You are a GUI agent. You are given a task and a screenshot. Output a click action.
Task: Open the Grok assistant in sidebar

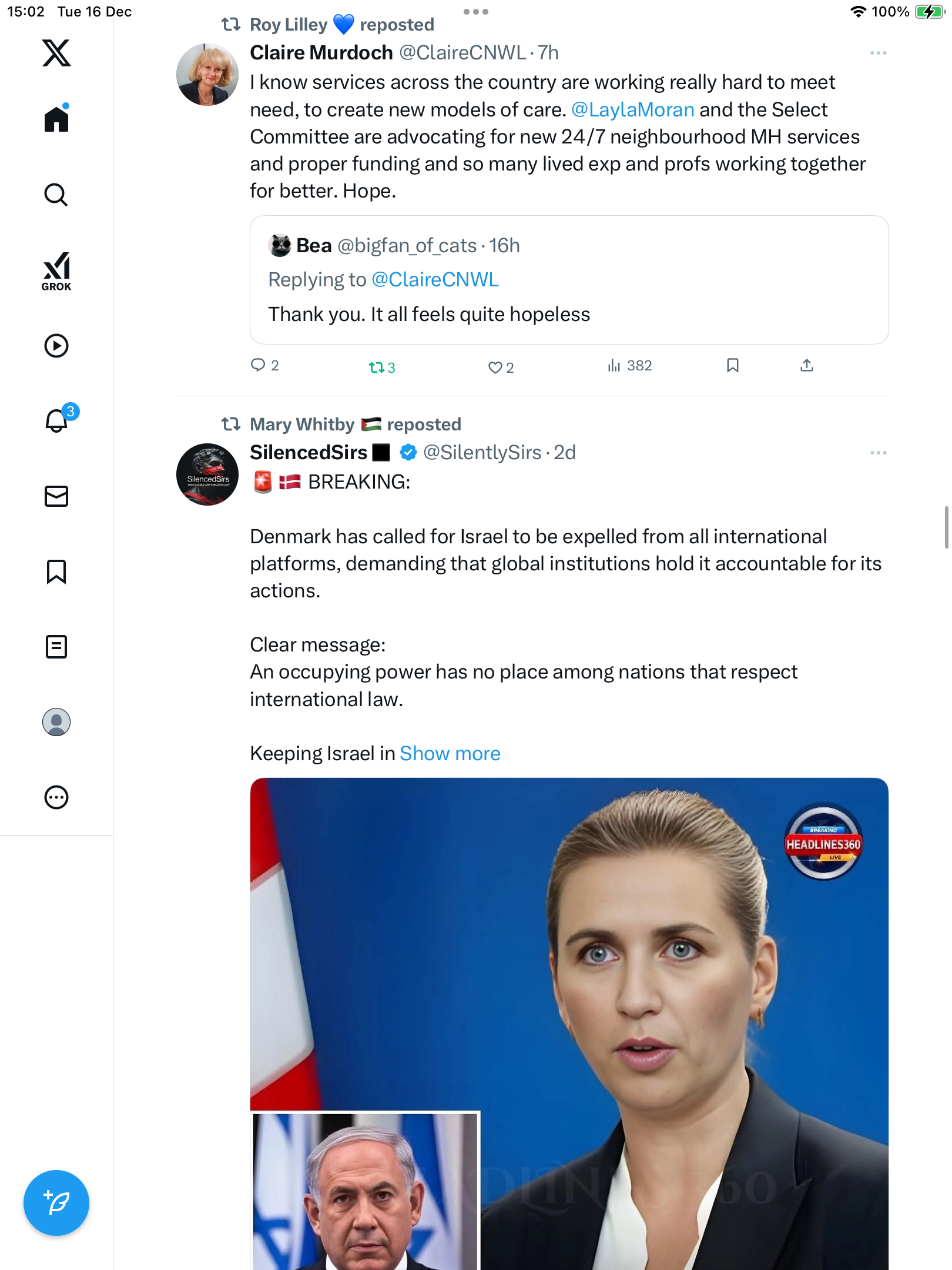tap(56, 271)
